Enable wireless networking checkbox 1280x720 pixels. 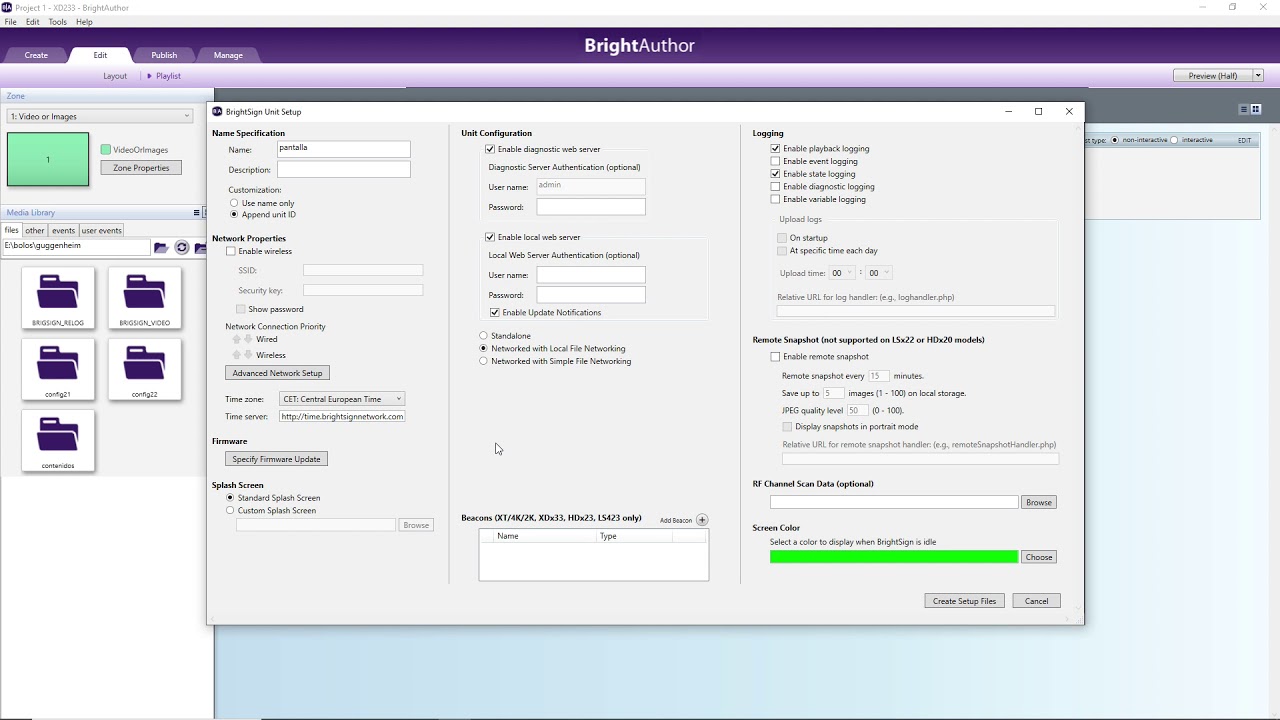[x=231, y=252]
